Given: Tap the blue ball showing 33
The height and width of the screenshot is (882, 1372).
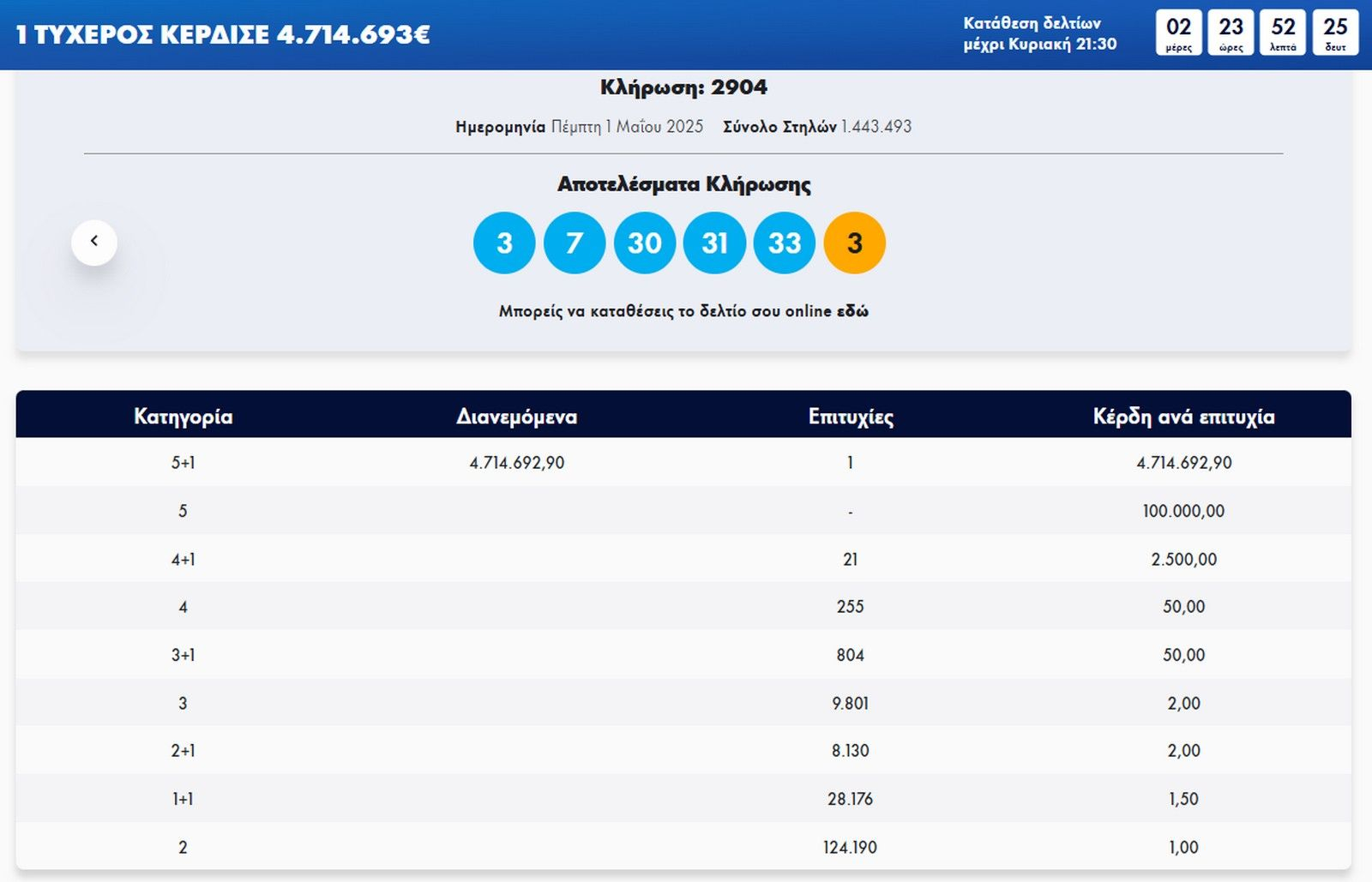Looking at the screenshot, I should pyautogui.click(x=785, y=243).
